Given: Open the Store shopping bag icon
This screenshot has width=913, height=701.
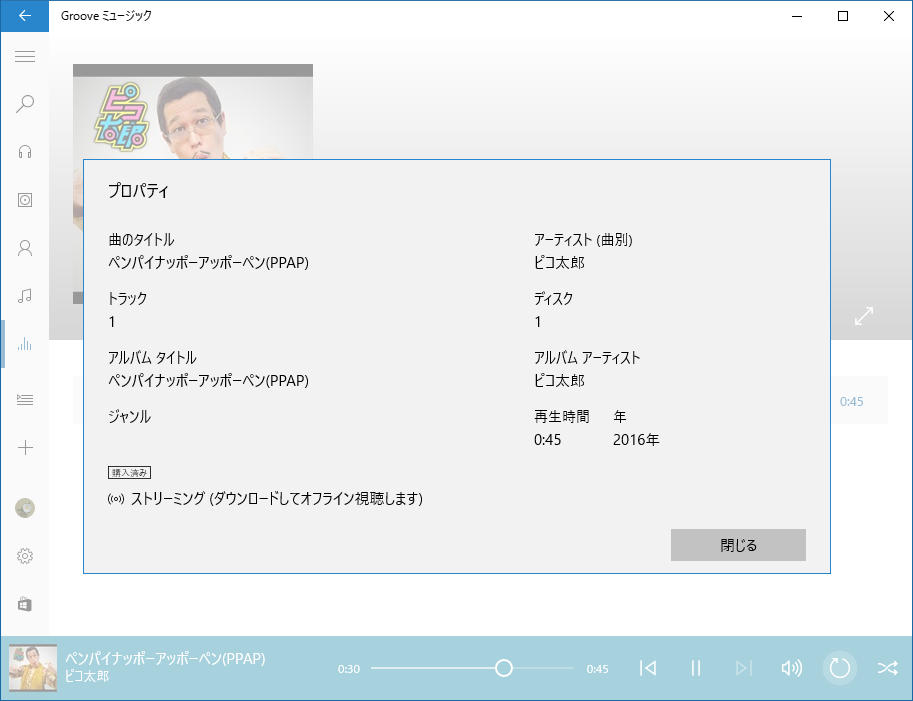Looking at the screenshot, I should tap(24, 604).
